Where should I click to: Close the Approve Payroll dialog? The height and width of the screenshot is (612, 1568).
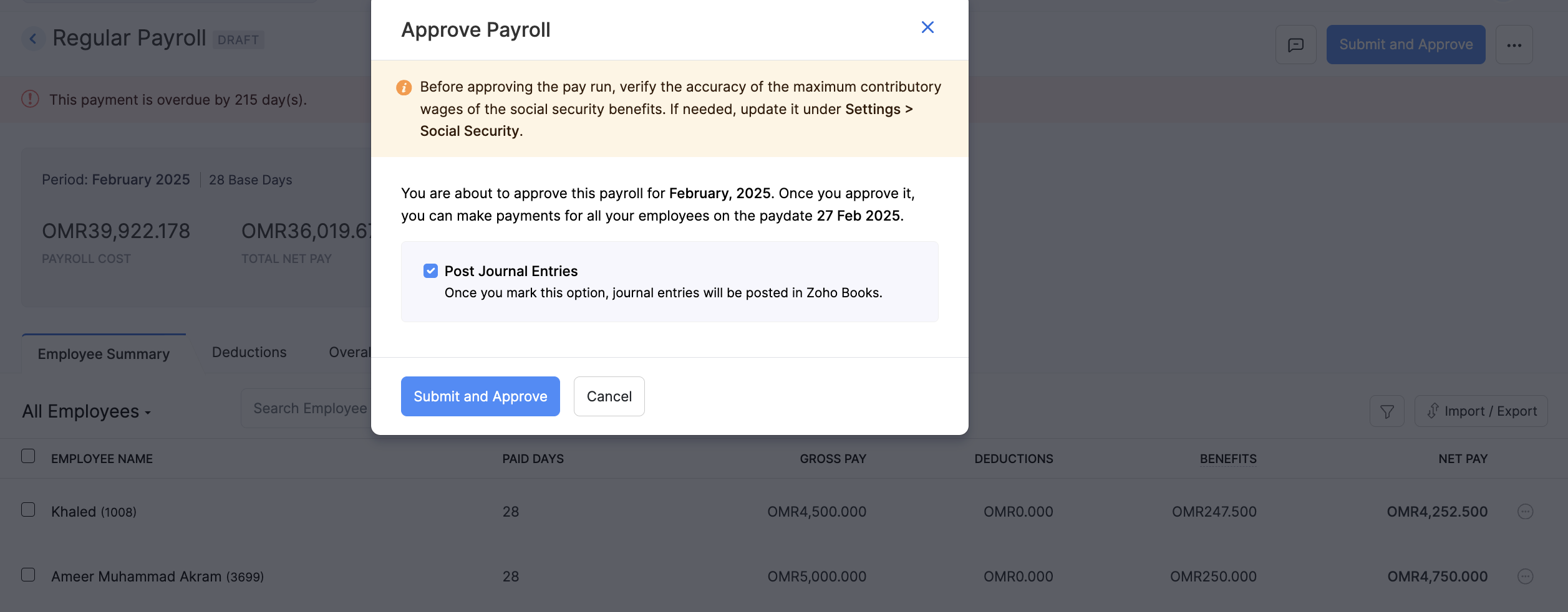(x=927, y=27)
